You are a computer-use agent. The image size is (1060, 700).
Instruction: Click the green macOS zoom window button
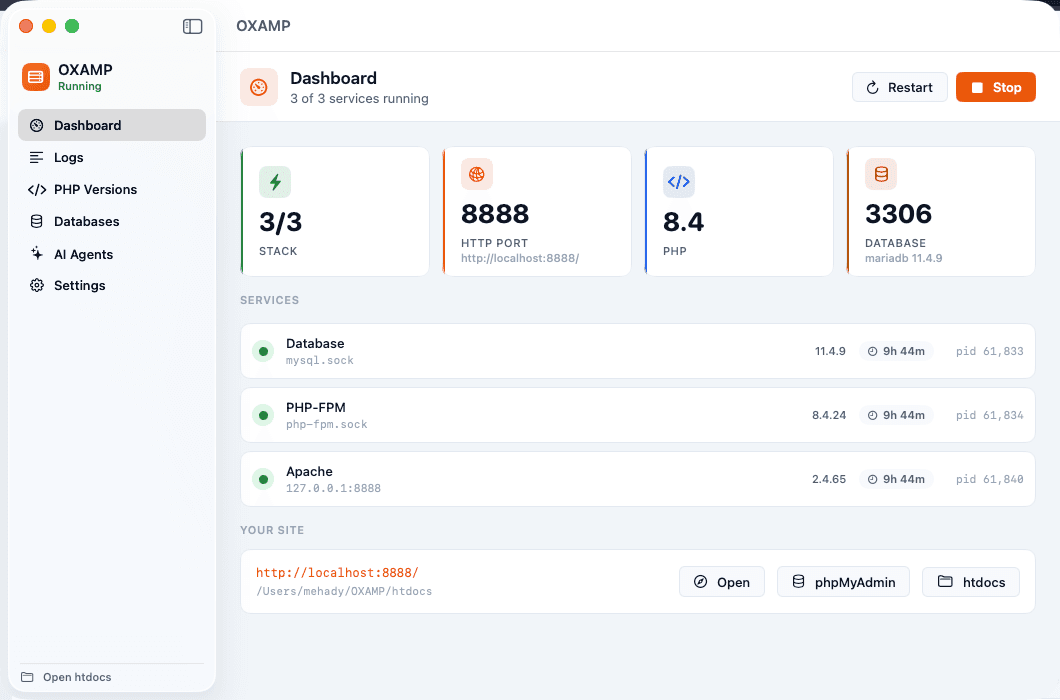[x=72, y=26]
